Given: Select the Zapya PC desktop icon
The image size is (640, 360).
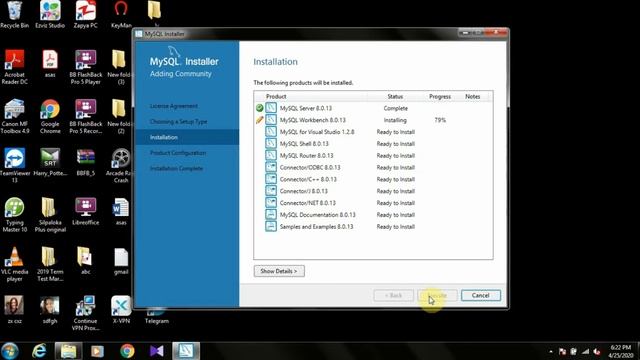Looking at the screenshot, I should click(86, 15).
